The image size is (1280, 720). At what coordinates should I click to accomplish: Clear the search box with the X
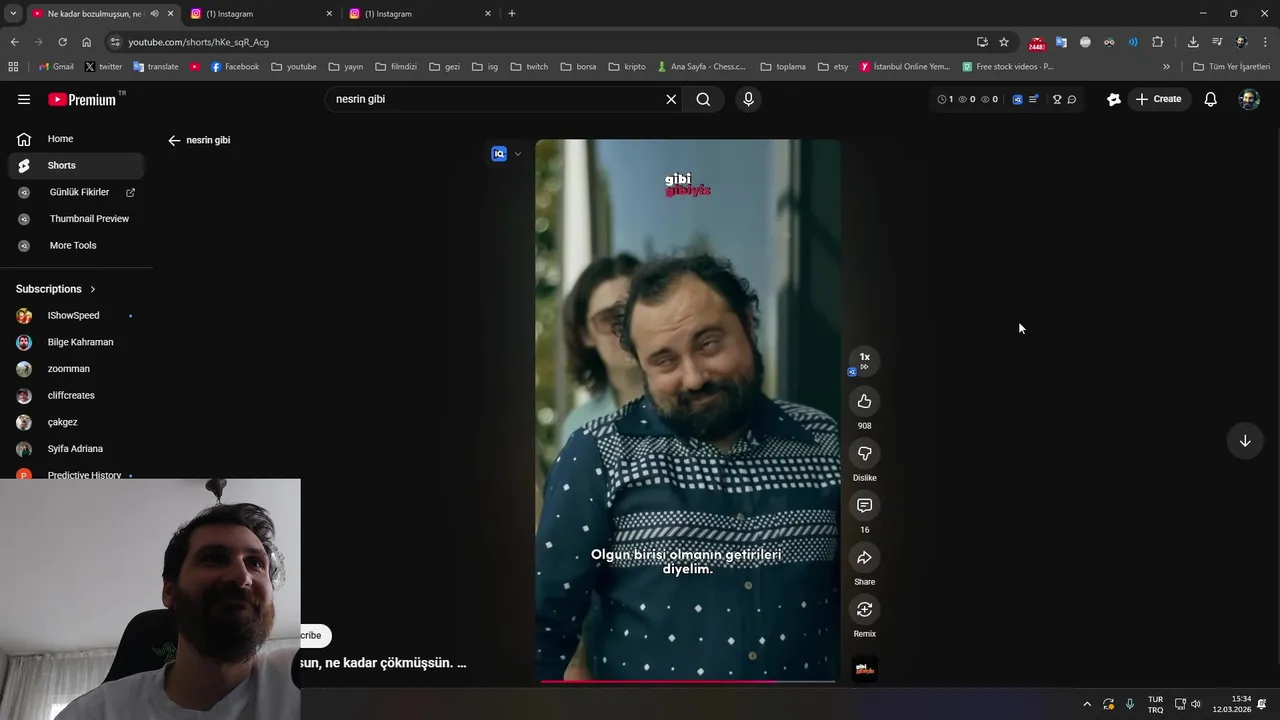click(671, 99)
